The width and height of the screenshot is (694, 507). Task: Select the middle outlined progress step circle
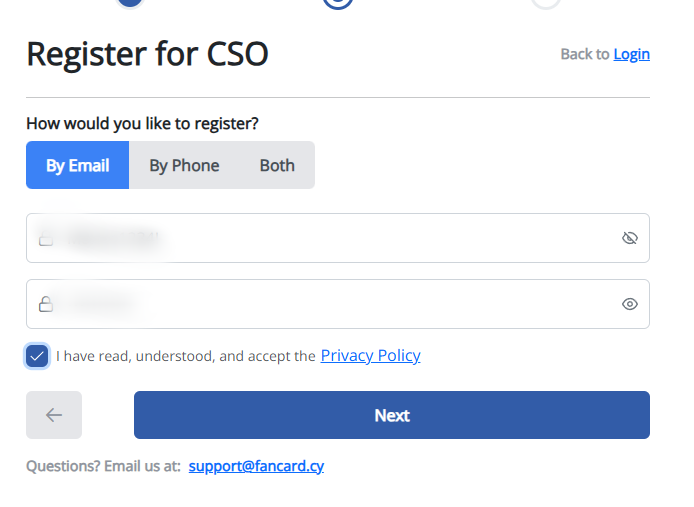click(x=338, y=3)
